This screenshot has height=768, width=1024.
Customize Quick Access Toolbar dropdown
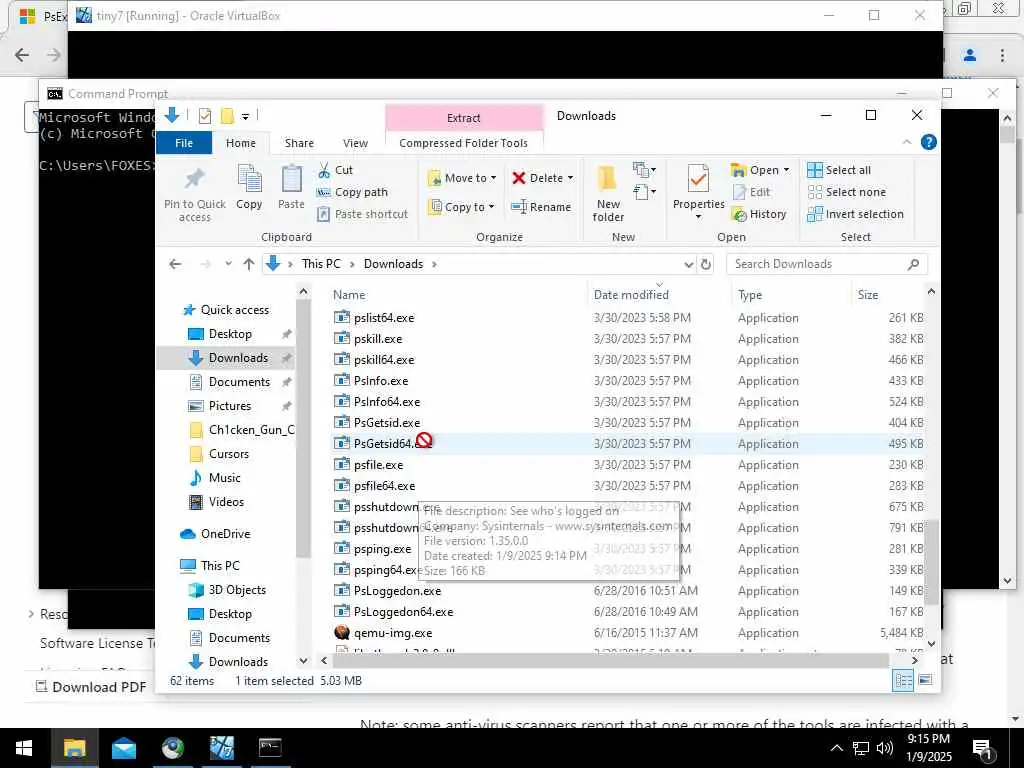click(246, 116)
